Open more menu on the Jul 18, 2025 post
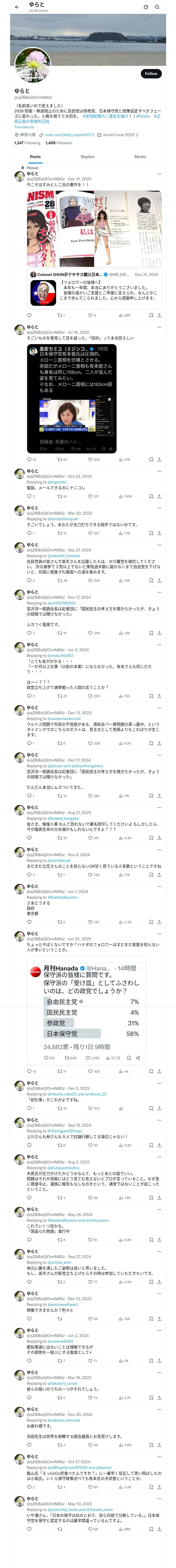Screen dimensions: 176x1568 point(159,327)
